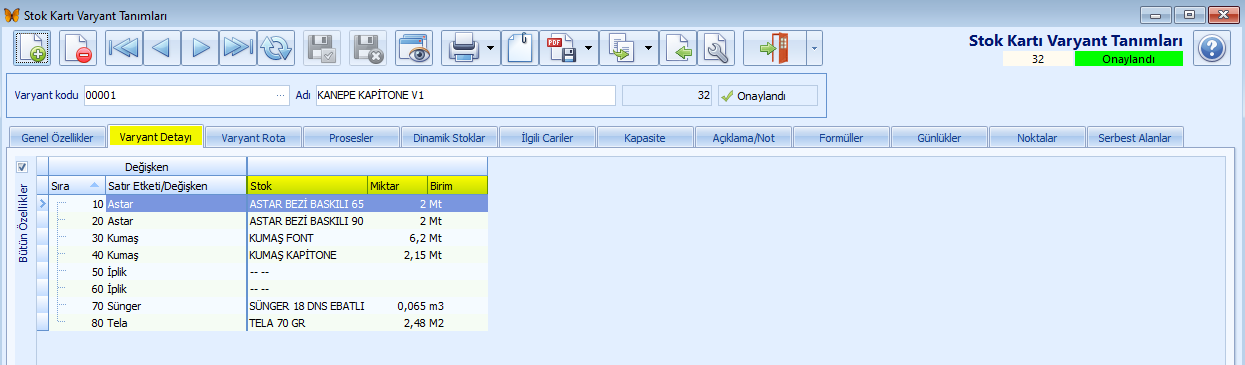This screenshot has height=365, width=1245.
Task: Open the wrench settings tool
Action: [716, 48]
